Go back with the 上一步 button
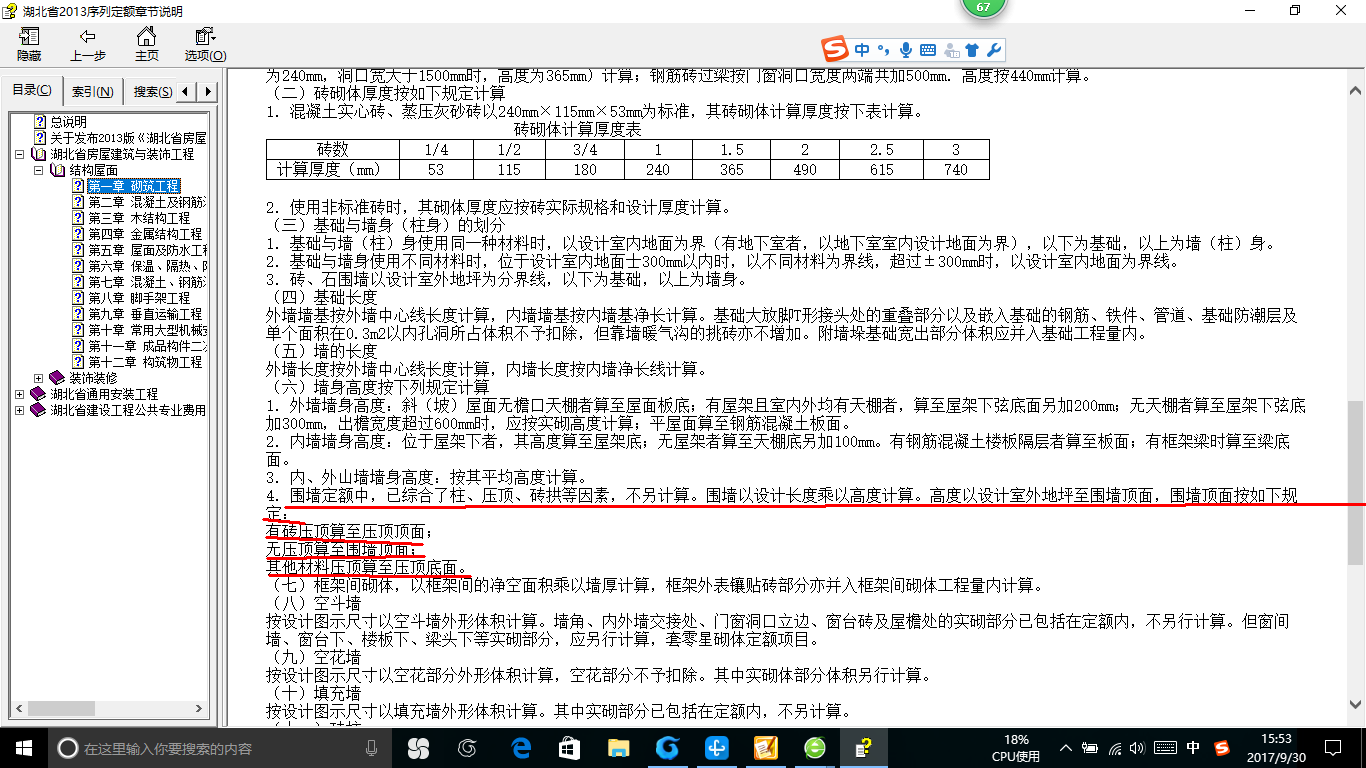 coord(88,44)
